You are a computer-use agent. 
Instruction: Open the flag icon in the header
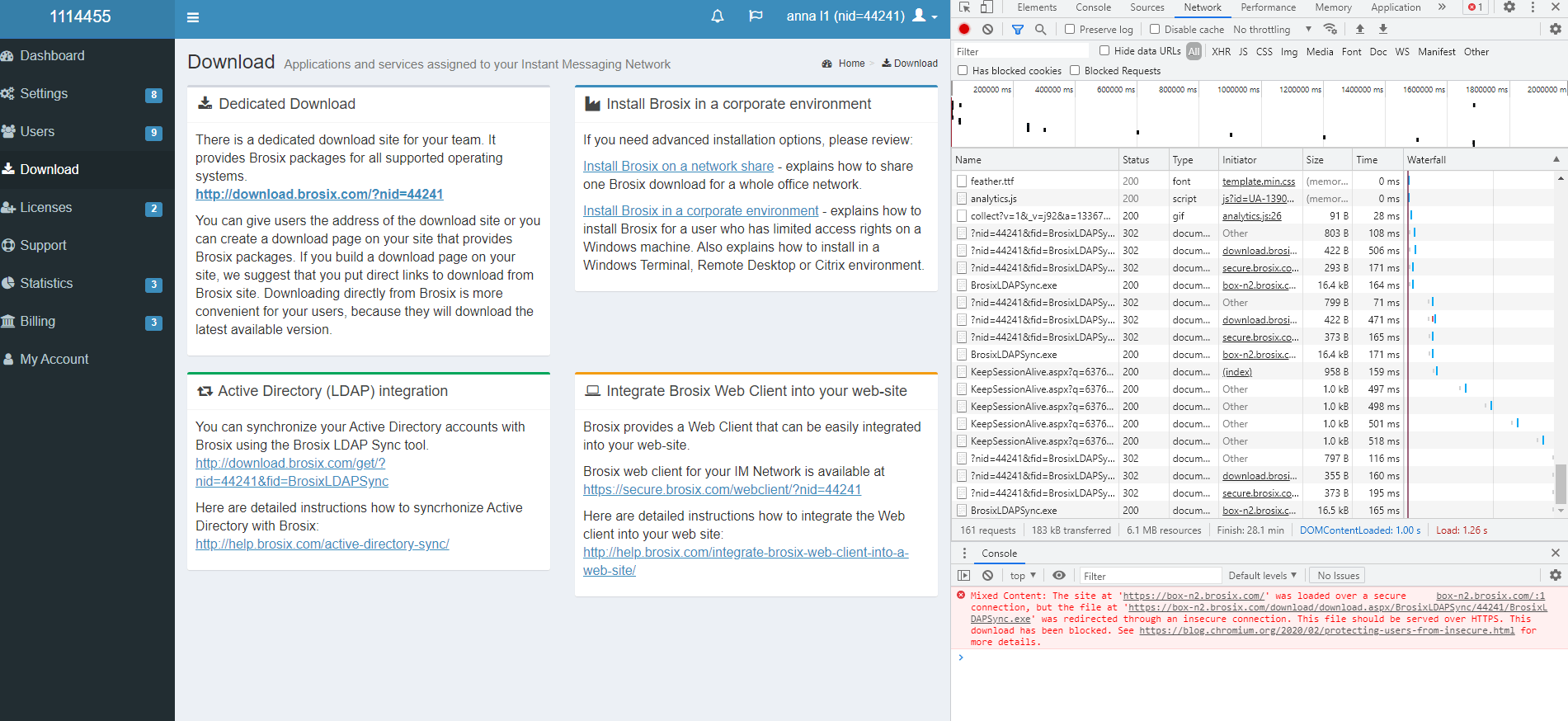[756, 16]
